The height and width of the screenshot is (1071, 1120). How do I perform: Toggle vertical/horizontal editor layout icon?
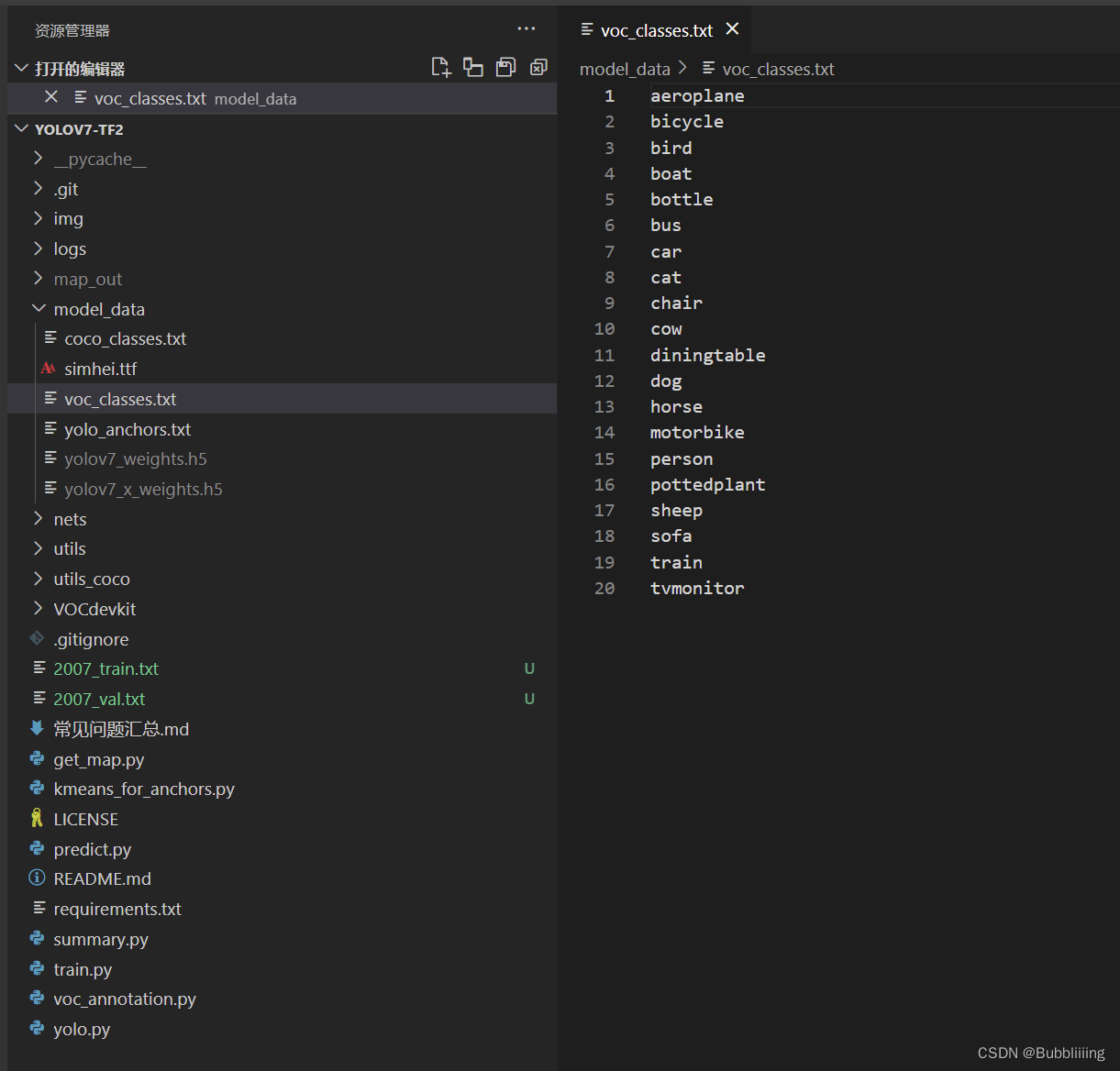(x=473, y=67)
